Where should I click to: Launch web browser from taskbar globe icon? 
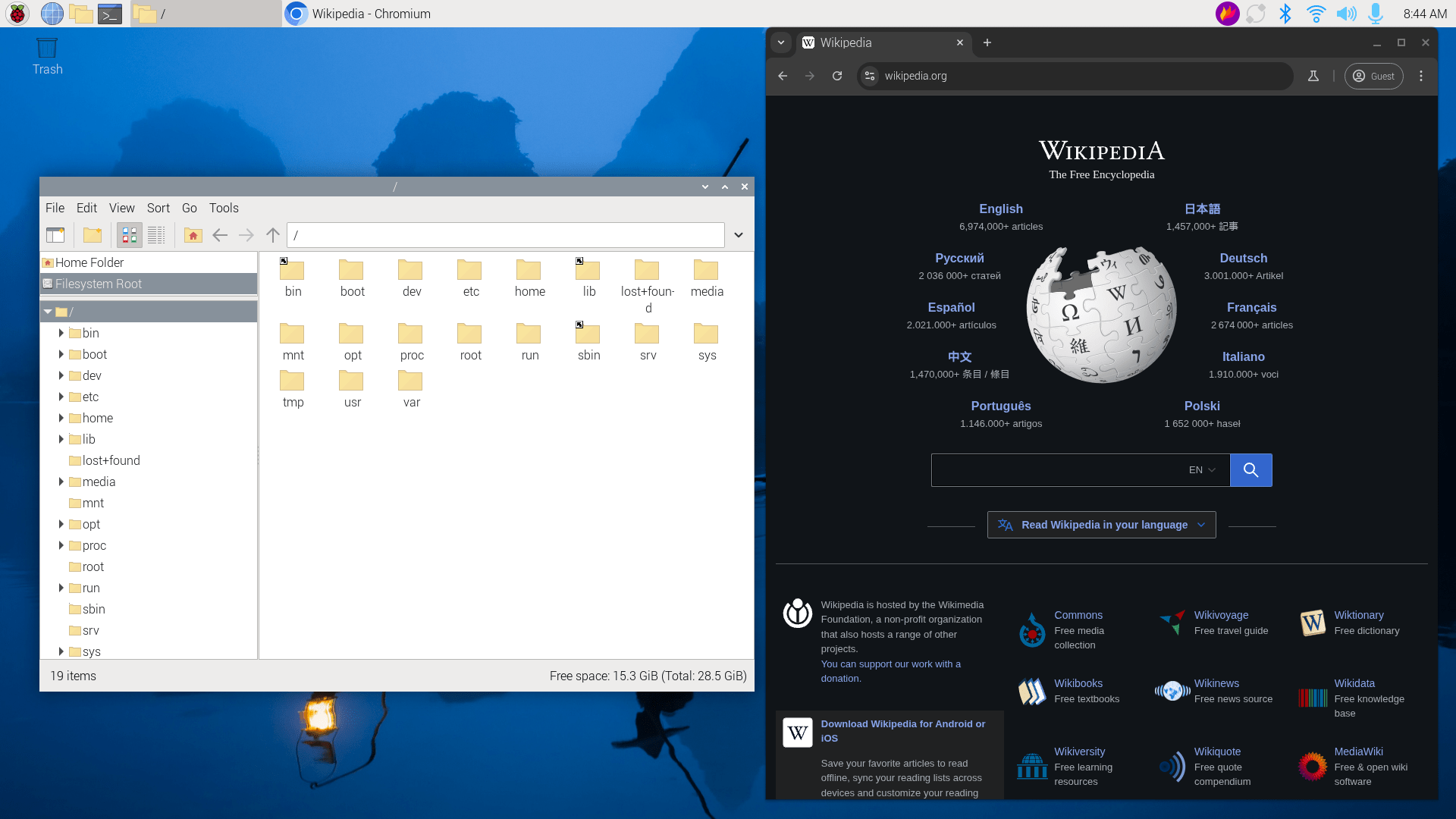(x=52, y=14)
